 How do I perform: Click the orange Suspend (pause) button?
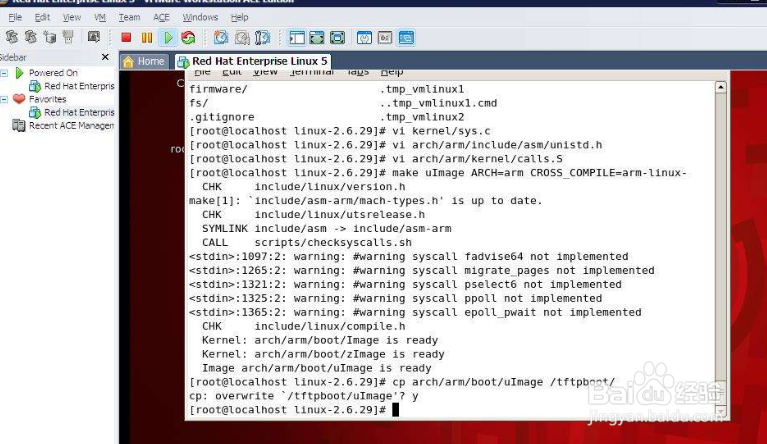click(147, 37)
